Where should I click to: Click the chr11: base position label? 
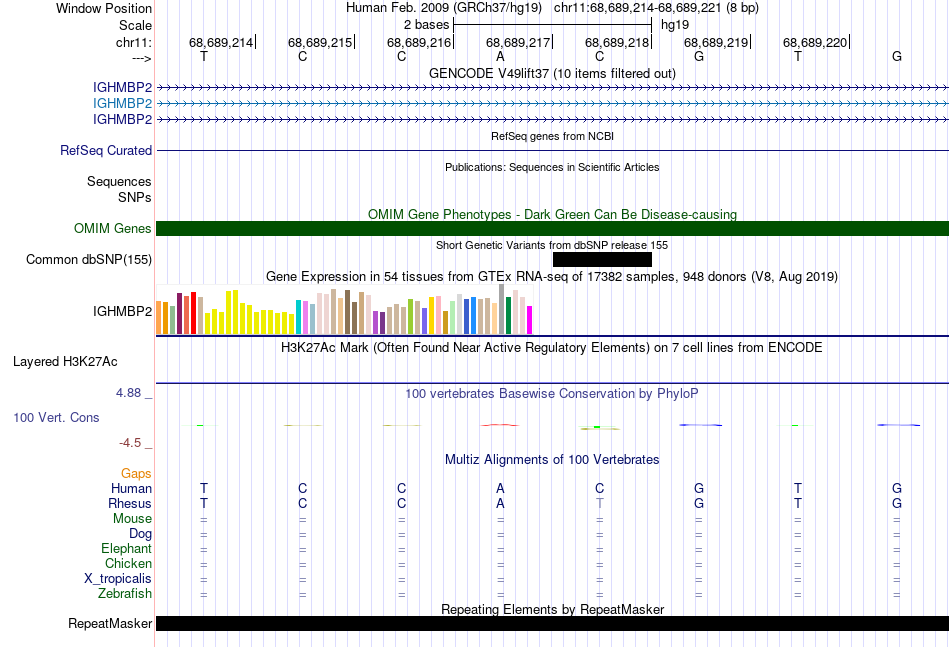point(134,42)
